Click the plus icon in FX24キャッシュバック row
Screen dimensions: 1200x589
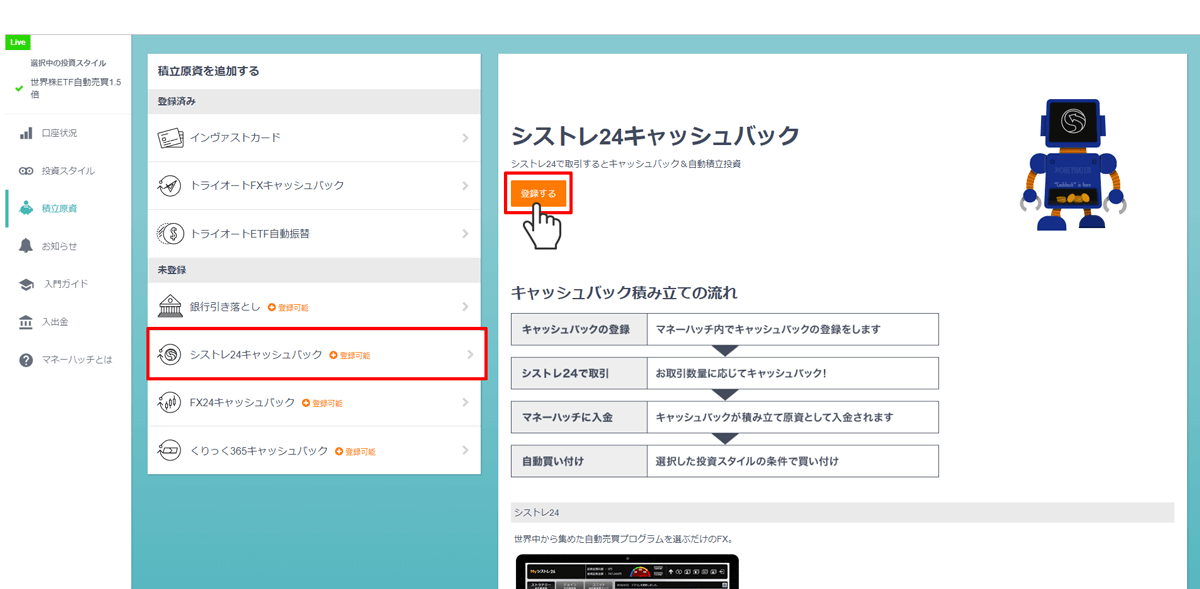point(306,403)
